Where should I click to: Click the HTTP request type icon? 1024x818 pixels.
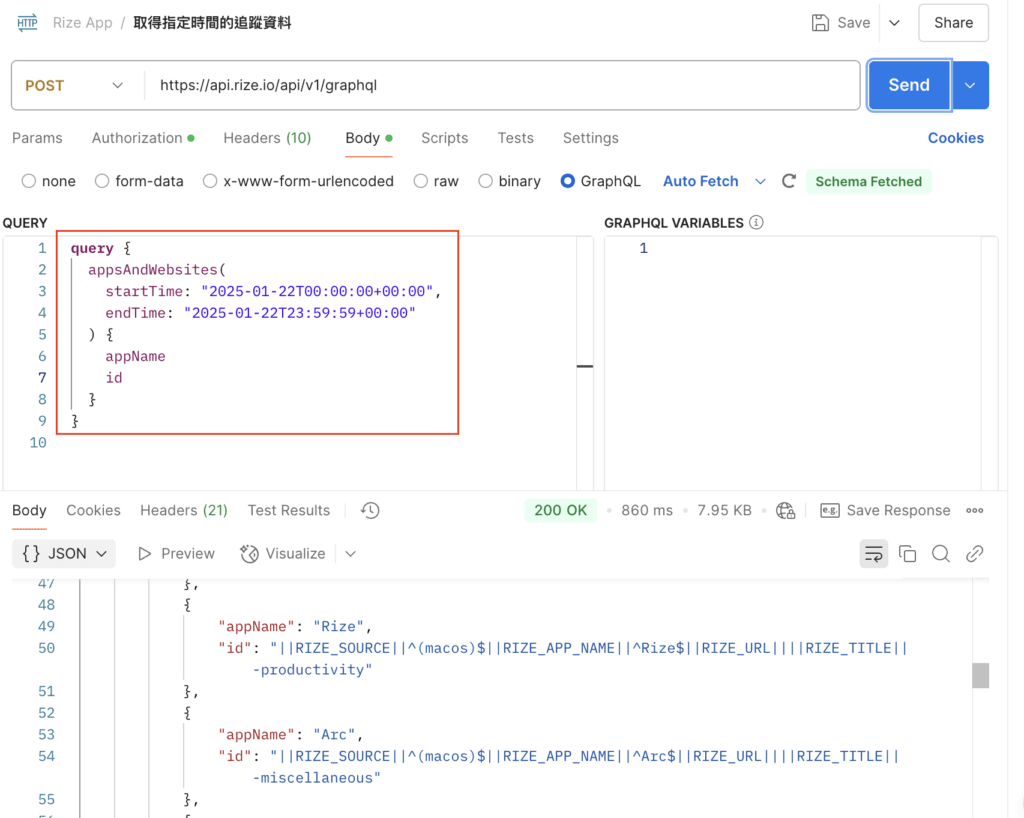[27, 23]
